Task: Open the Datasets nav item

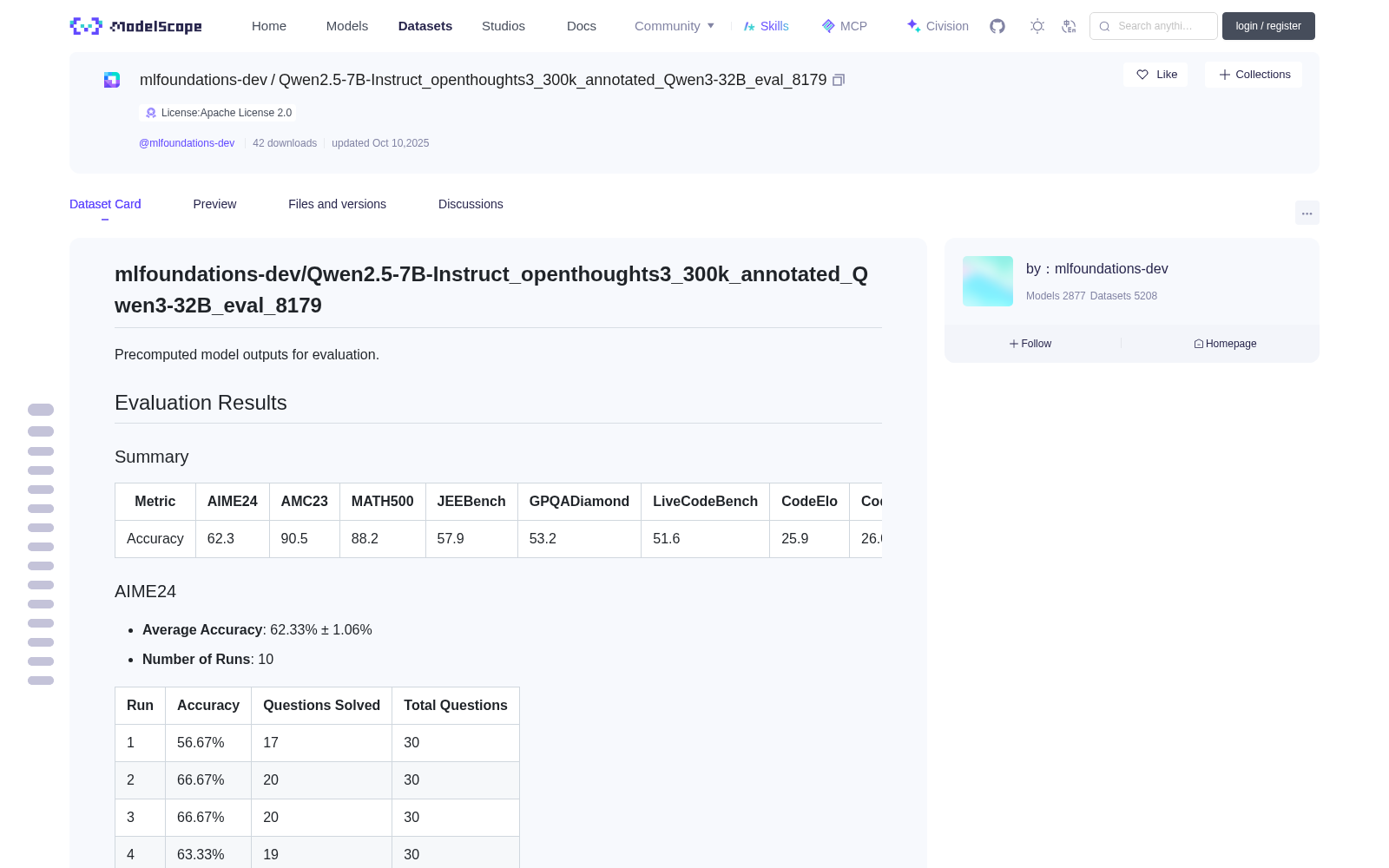Action: pos(425,26)
